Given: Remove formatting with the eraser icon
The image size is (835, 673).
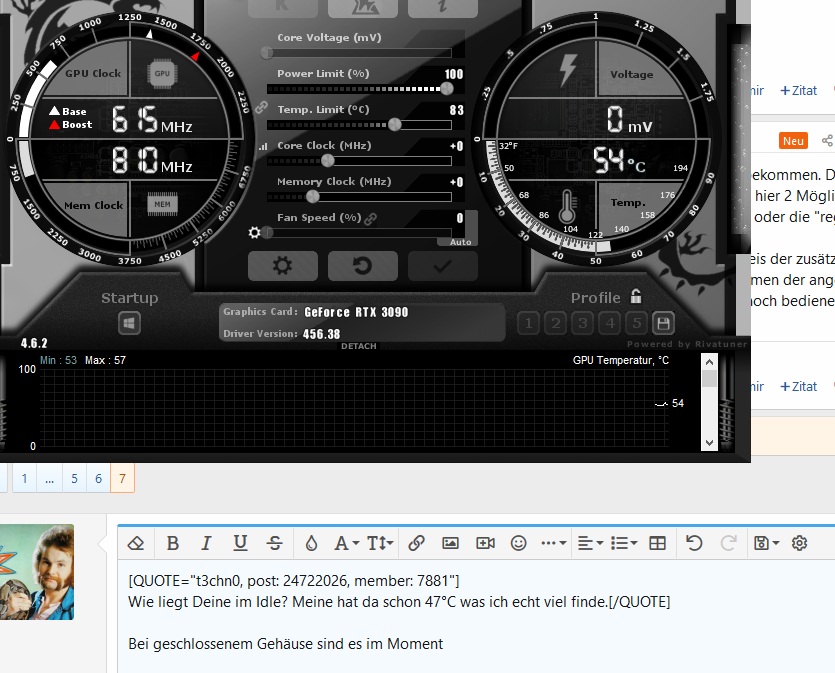Looking at the screenshot, I should coord(136,543).
